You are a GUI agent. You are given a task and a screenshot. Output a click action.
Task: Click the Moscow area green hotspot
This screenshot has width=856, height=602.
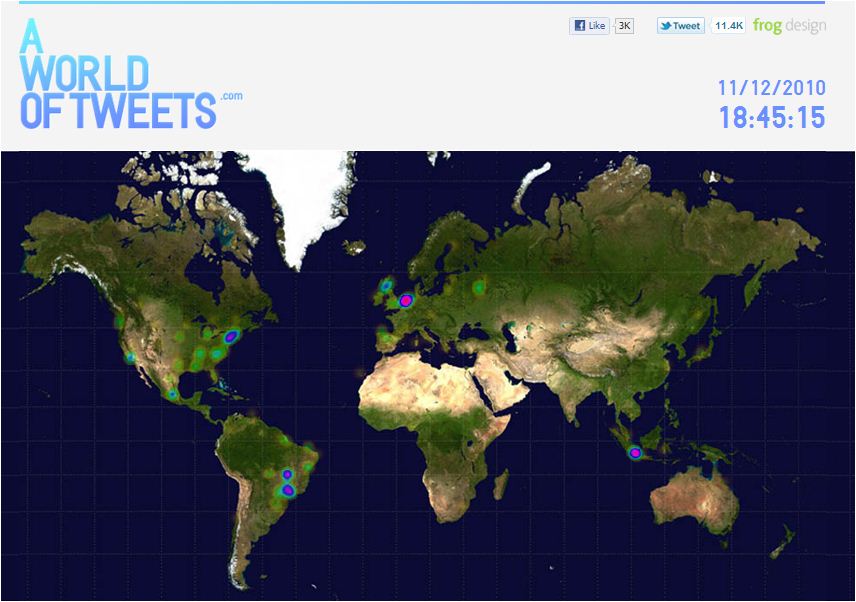(x=479, y=286)
